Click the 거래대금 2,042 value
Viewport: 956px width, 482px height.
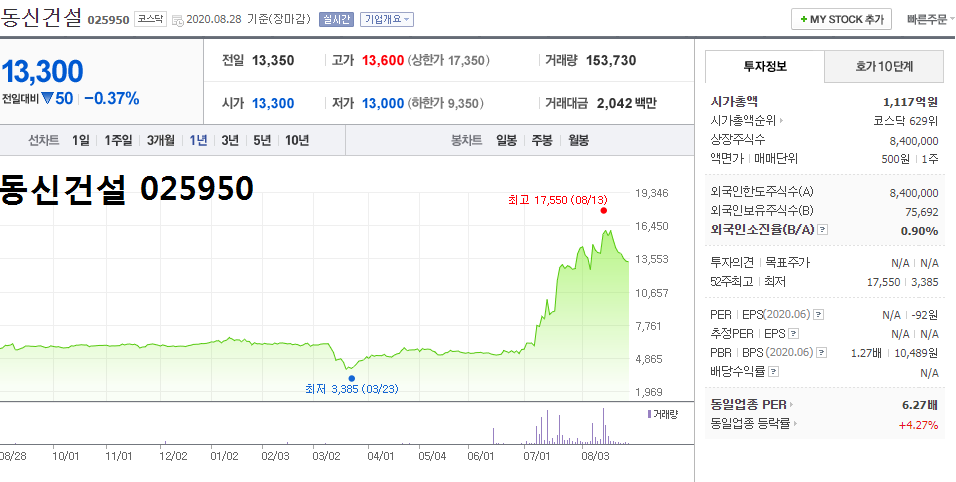tap(616, 104)
